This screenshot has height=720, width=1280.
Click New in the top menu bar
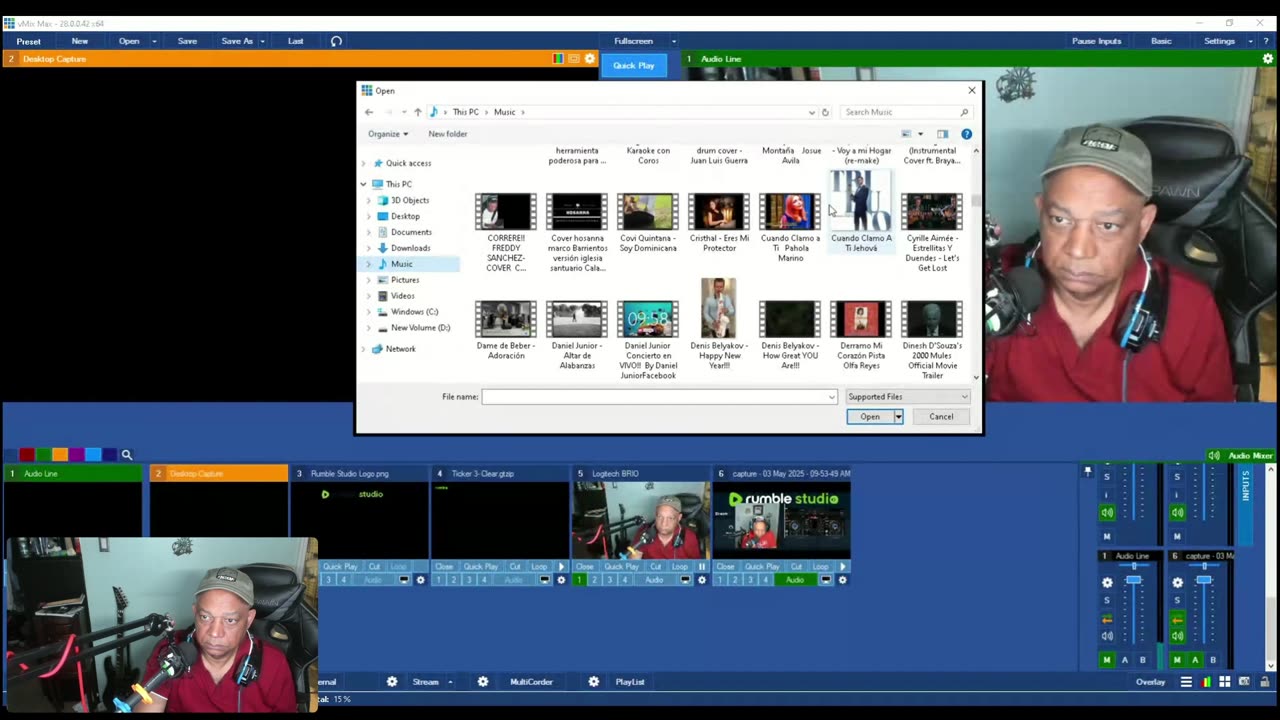[x=80, y=41]
